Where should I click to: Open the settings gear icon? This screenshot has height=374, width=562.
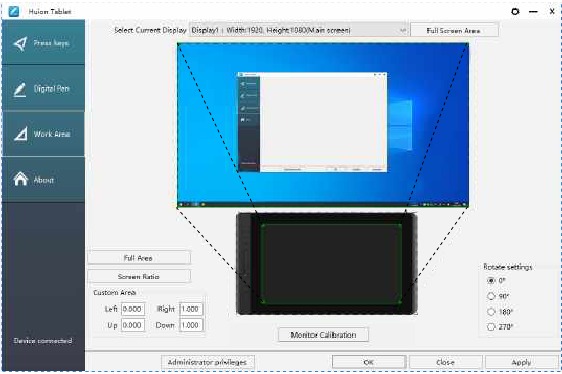tap(515, 11)
